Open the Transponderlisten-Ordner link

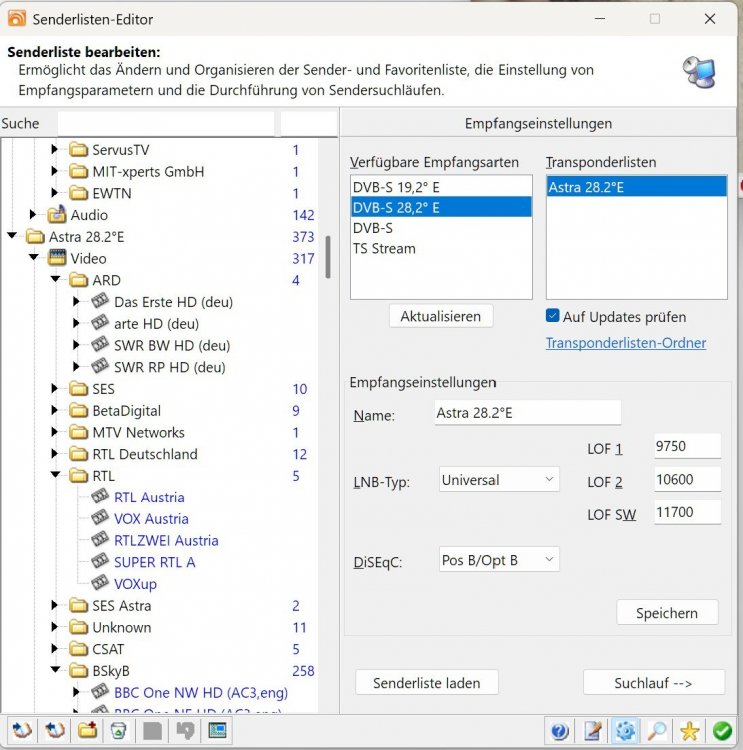point(626,343)
